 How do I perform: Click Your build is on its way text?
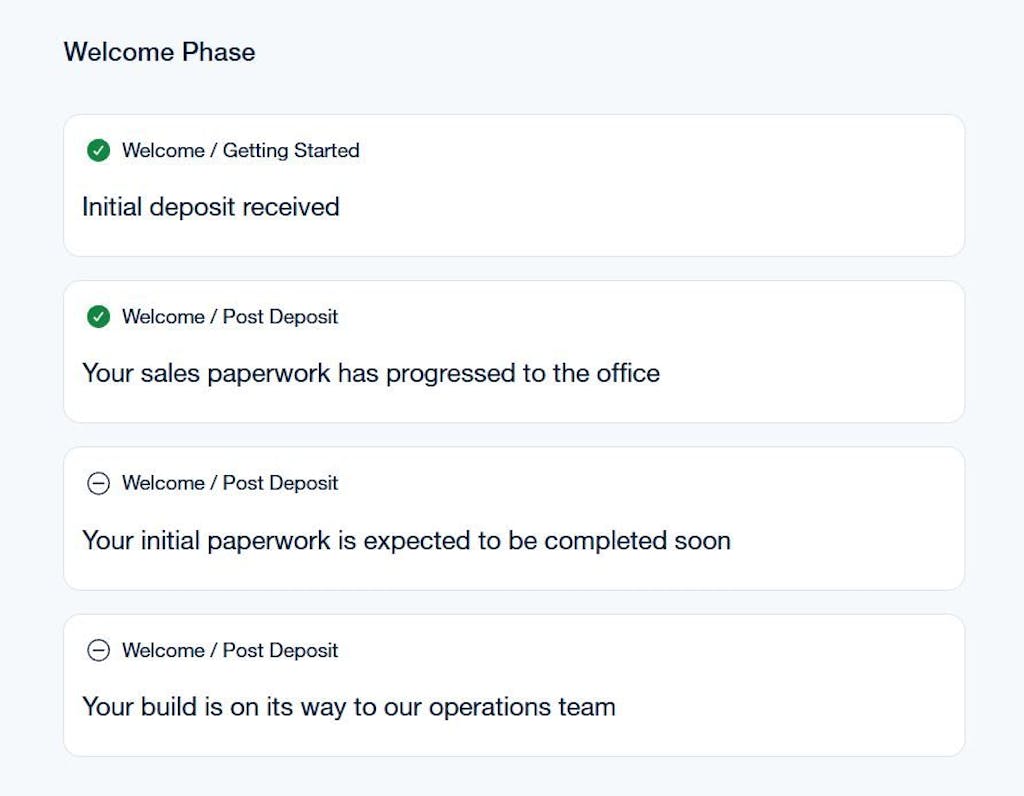coord(348,707)
